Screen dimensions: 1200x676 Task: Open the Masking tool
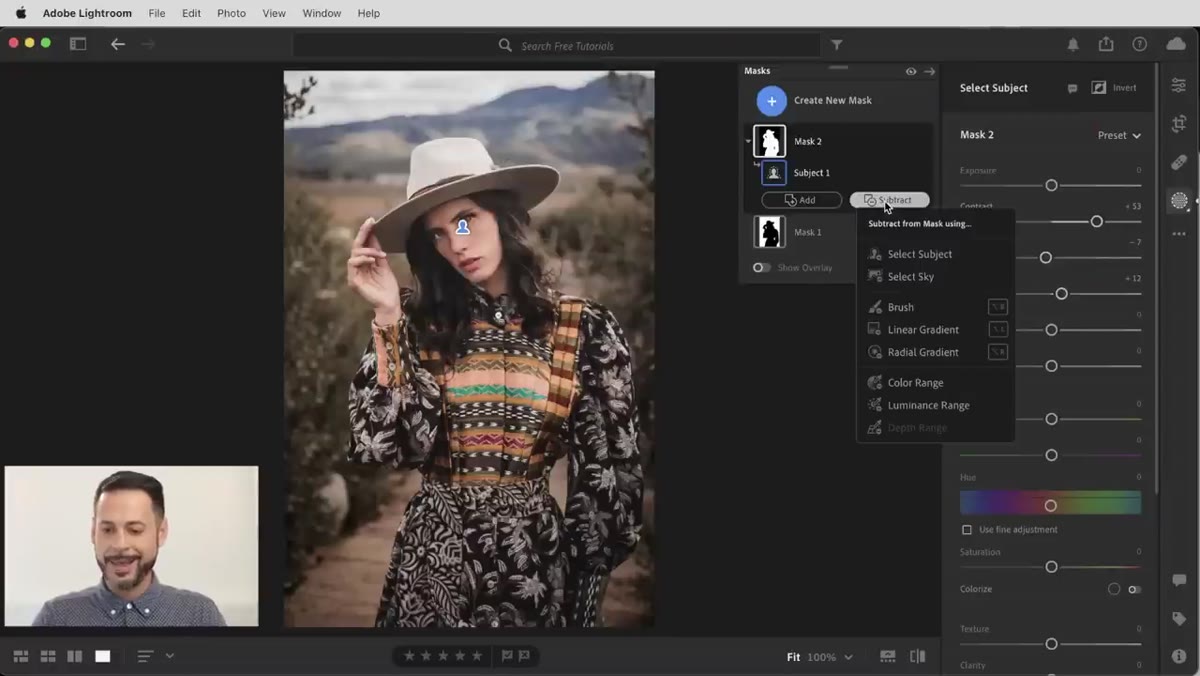point(1179,201)
